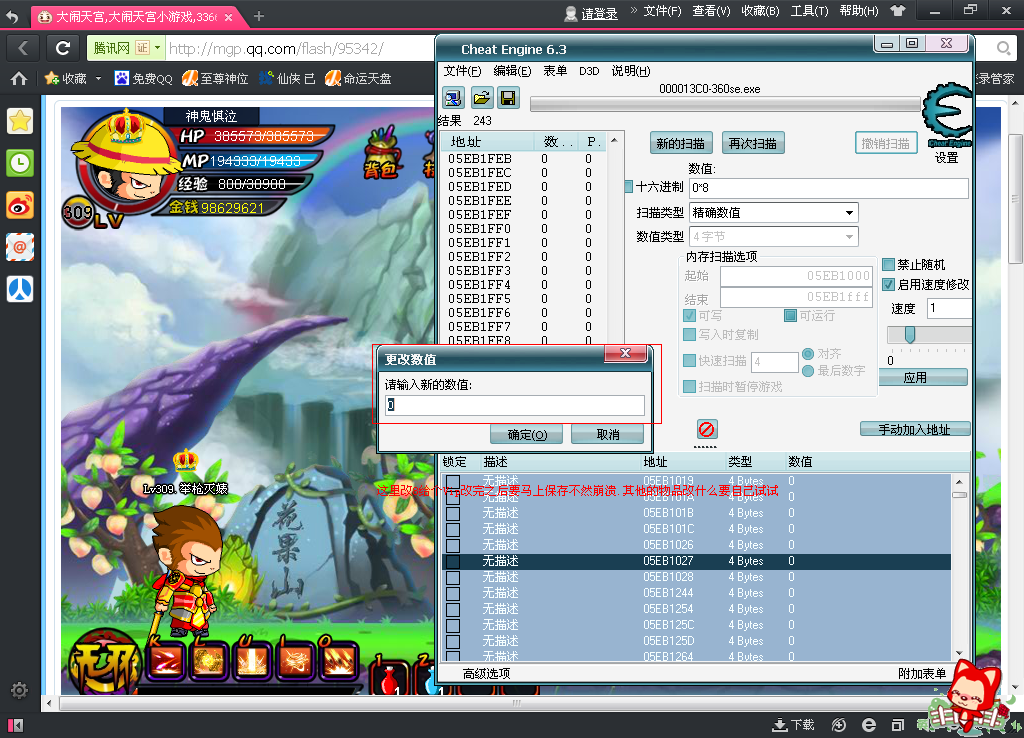Viewport: 1024px width, 738px height.
Task: Click the 新的扫描 new scan button
Action: tap(683, 143)
